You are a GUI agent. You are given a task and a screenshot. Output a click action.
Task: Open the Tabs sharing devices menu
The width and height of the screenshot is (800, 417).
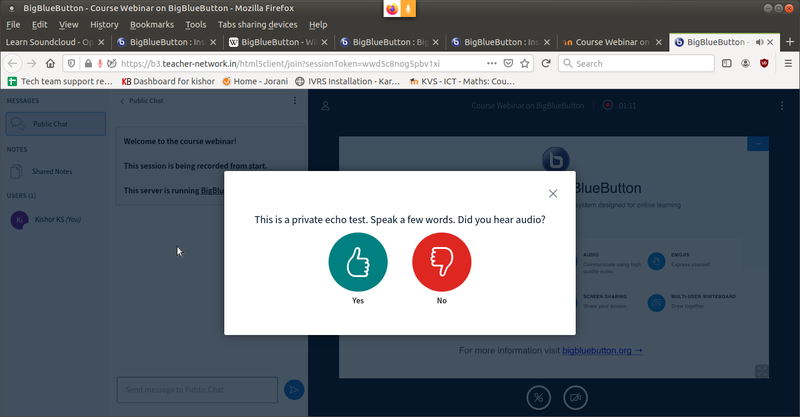pos(257,24)
